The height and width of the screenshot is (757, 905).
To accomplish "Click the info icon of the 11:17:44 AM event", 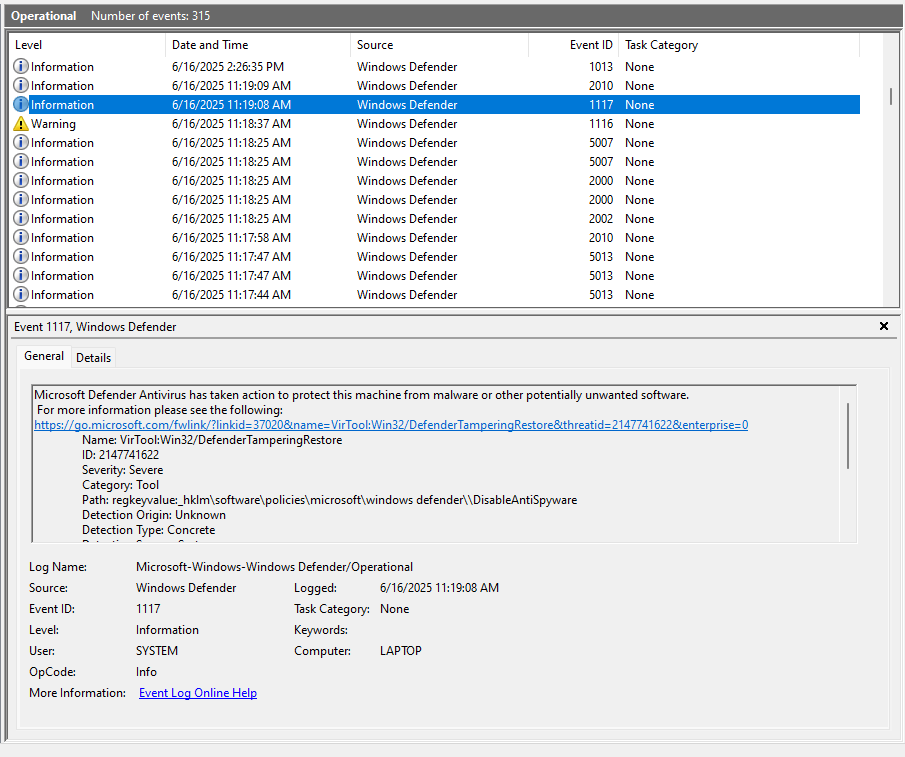I will pyautogui.click(x=21, y=295).
